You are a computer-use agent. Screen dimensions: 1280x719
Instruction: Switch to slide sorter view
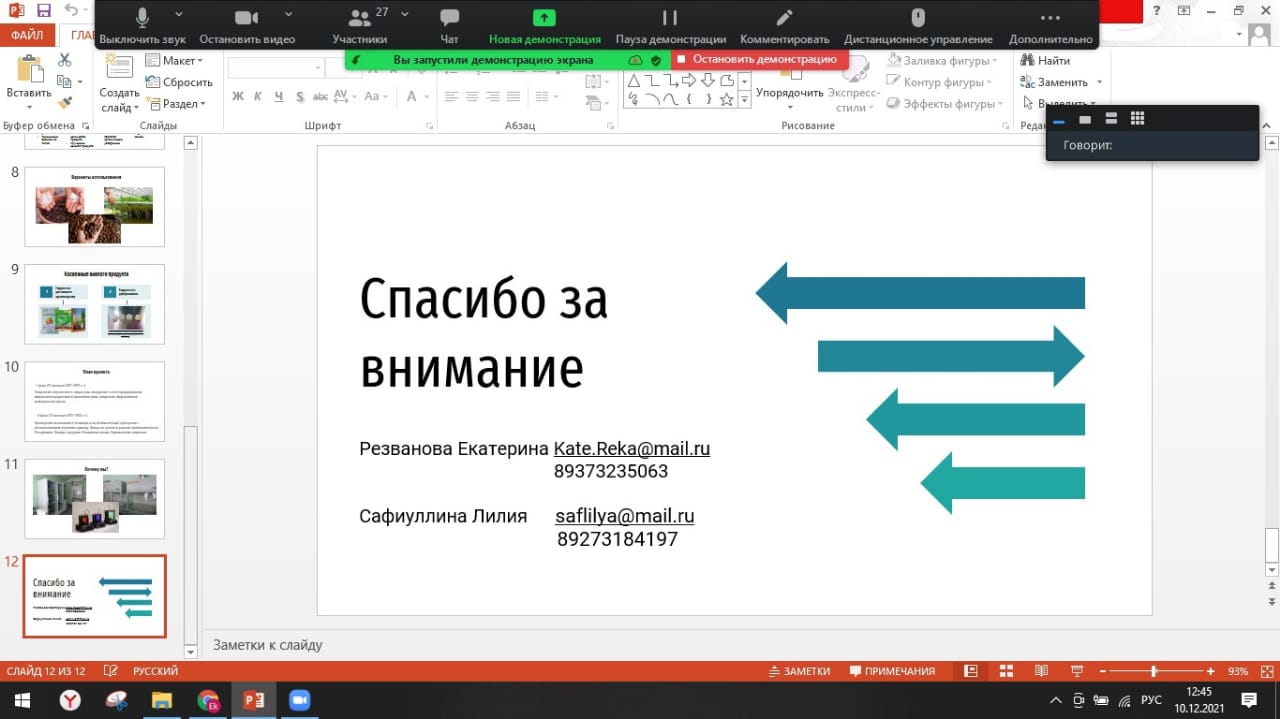click(x=1006, y=671)
